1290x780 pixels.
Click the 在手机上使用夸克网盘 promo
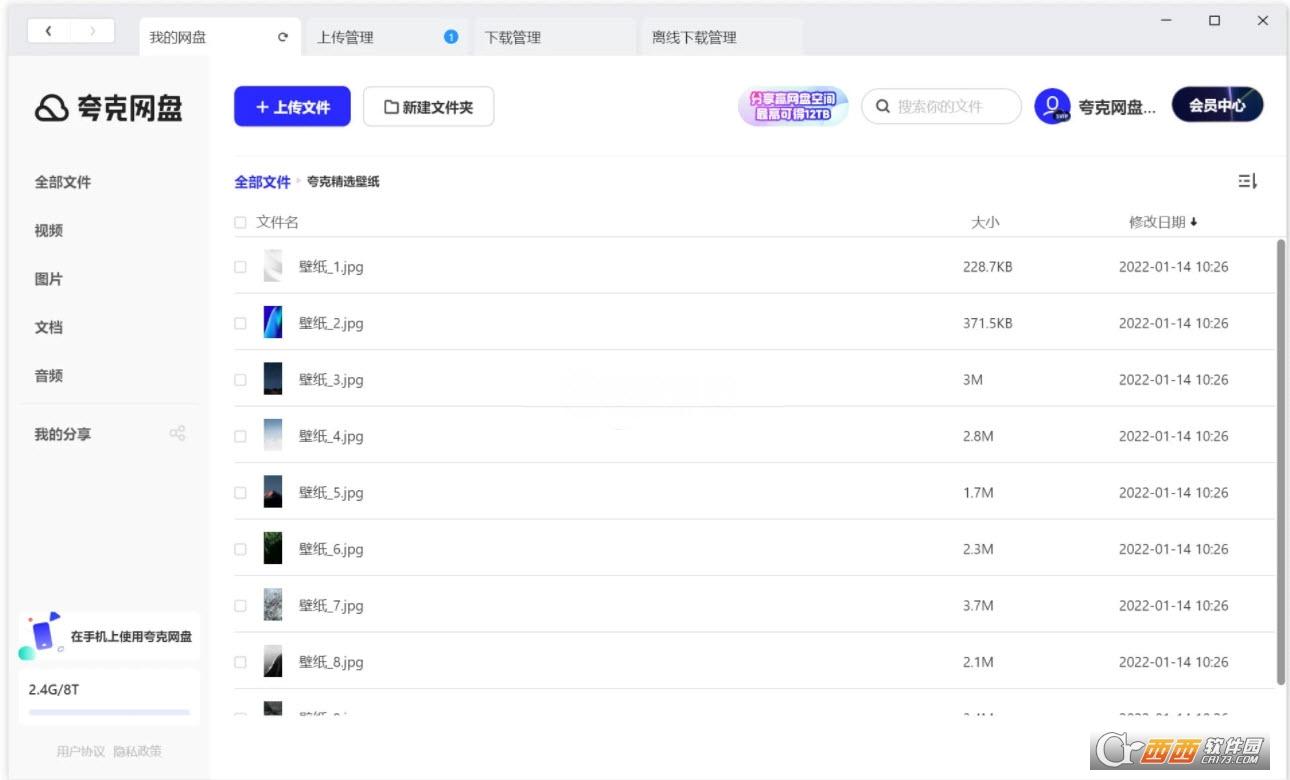click(x=109, y=636)
